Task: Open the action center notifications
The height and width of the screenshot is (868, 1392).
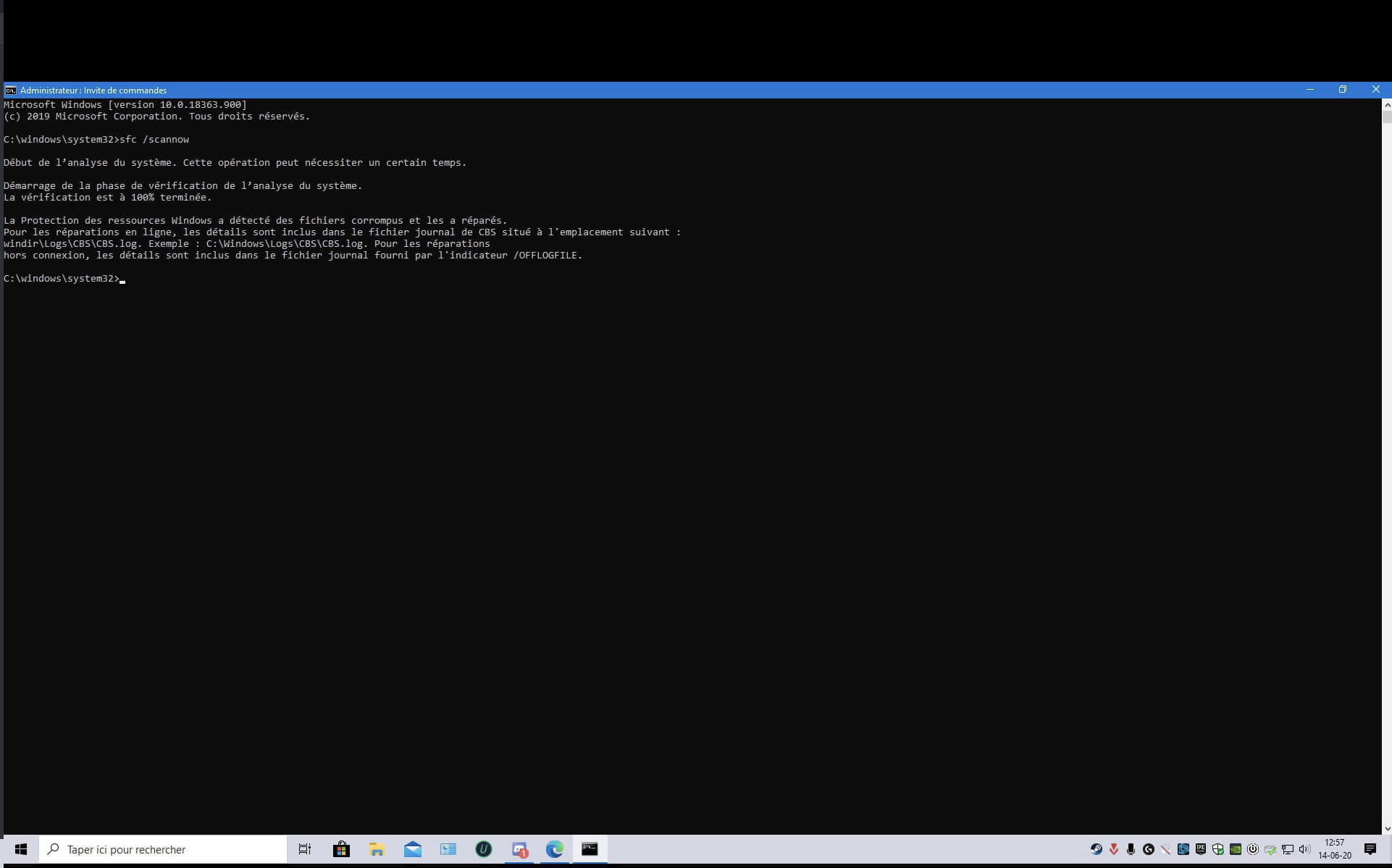Action: coord(1370,849)
